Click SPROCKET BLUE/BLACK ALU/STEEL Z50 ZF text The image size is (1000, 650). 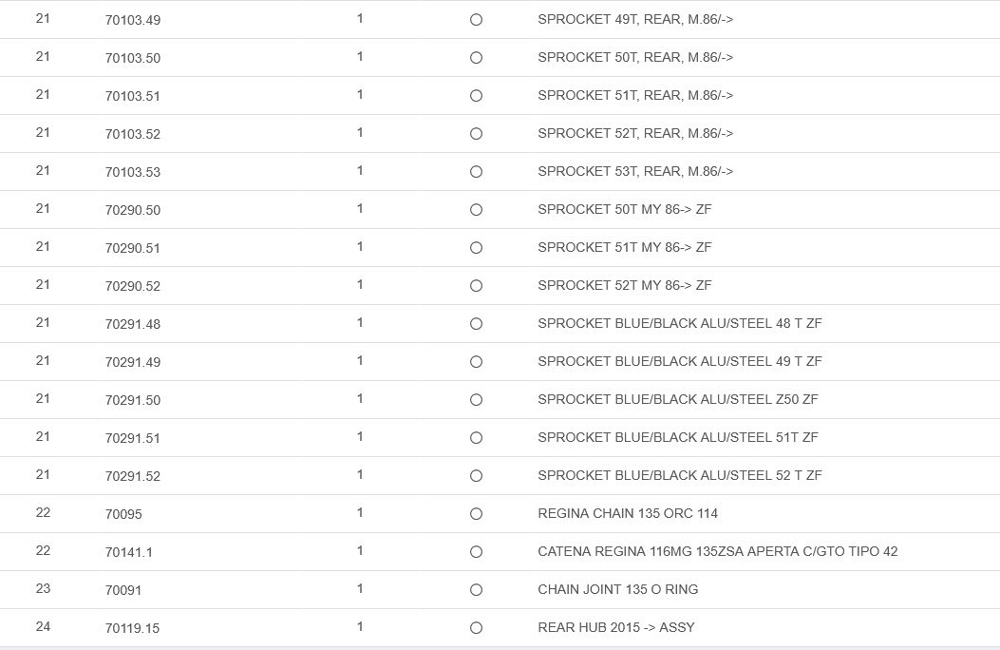click(x=677, y=399)
